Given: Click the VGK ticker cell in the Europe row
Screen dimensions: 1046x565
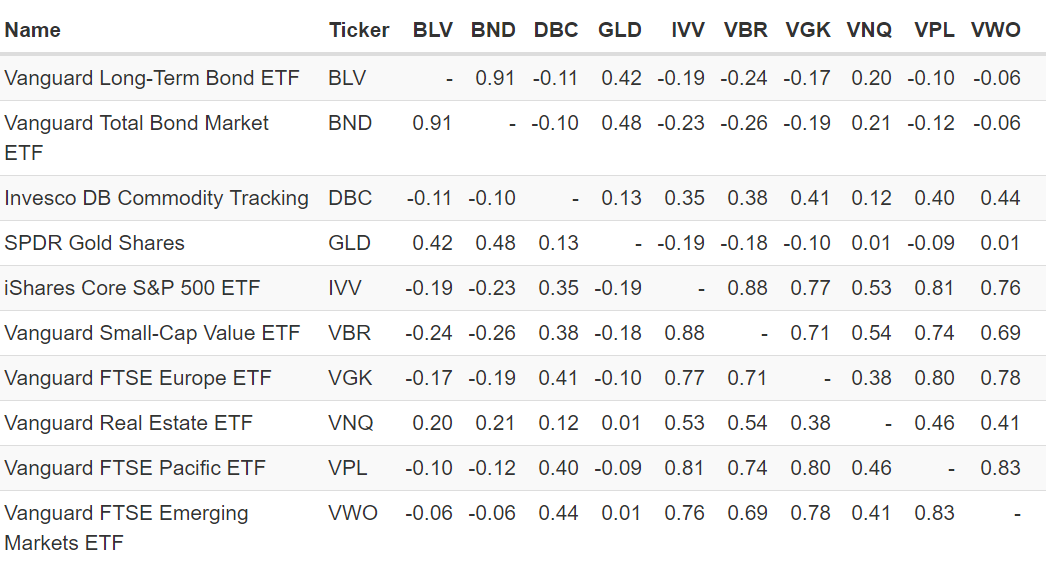Looking at the screenshot, I should click(350, 378).
